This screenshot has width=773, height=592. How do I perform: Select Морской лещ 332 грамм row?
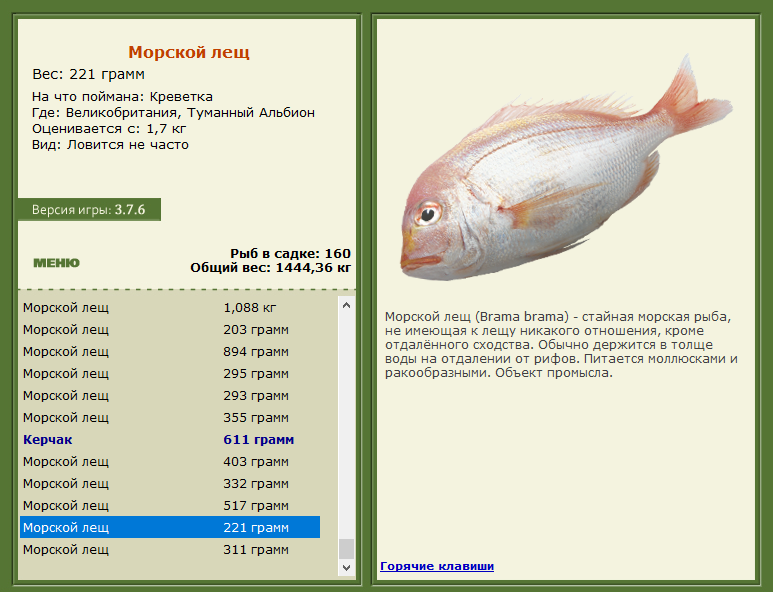tap(170, 484)
